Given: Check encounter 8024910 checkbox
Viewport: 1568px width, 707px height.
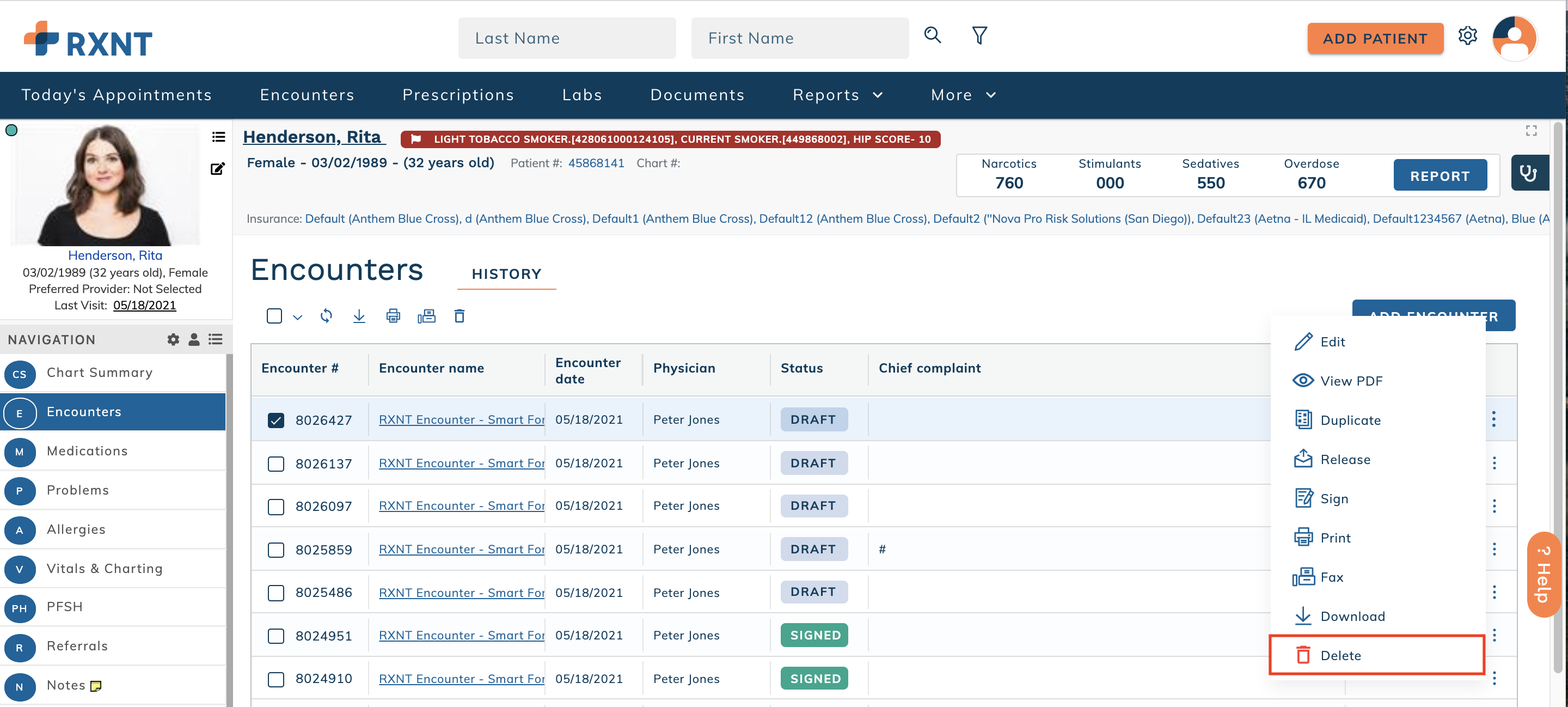Looking at the screenshot, I should click(275, 679).
